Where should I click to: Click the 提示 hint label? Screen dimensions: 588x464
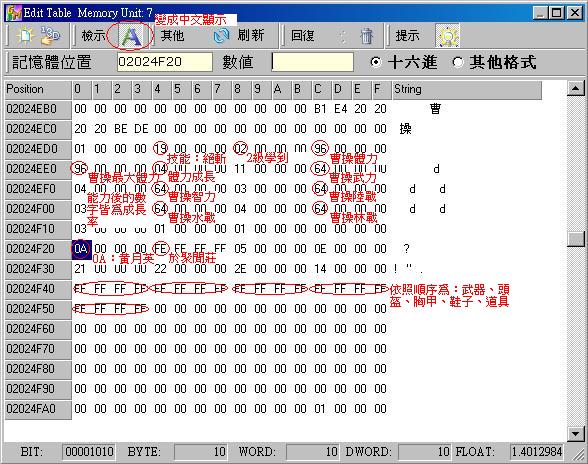coord(407,36)
